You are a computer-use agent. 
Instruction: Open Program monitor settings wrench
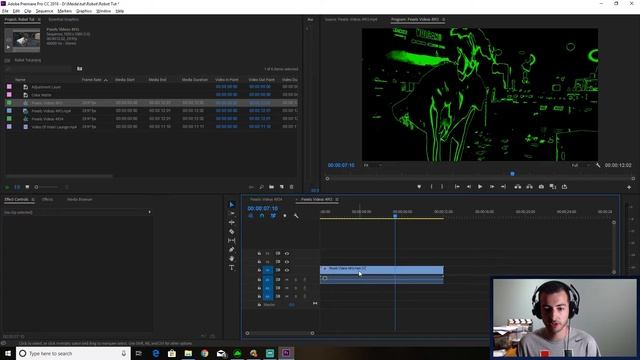(598, 165)
